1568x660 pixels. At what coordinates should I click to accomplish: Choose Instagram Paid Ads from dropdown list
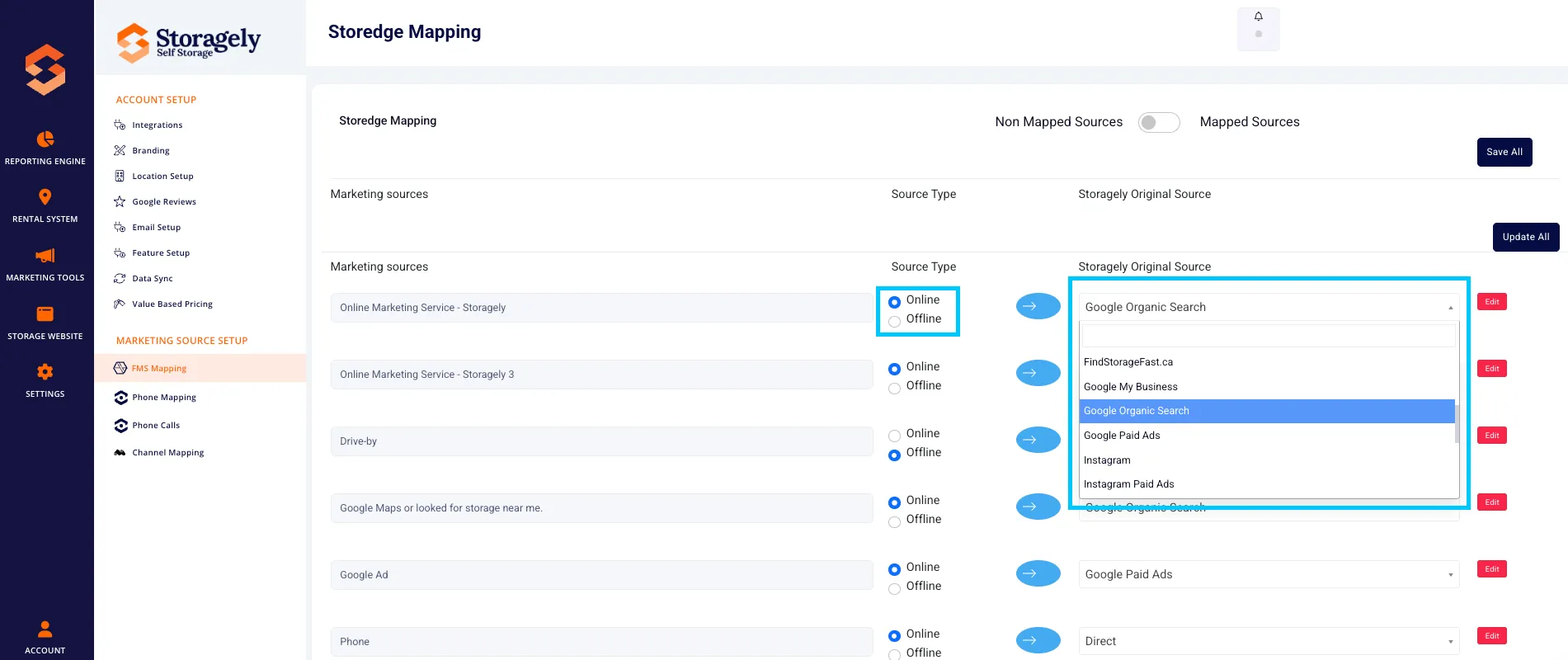pos(1267,484)
